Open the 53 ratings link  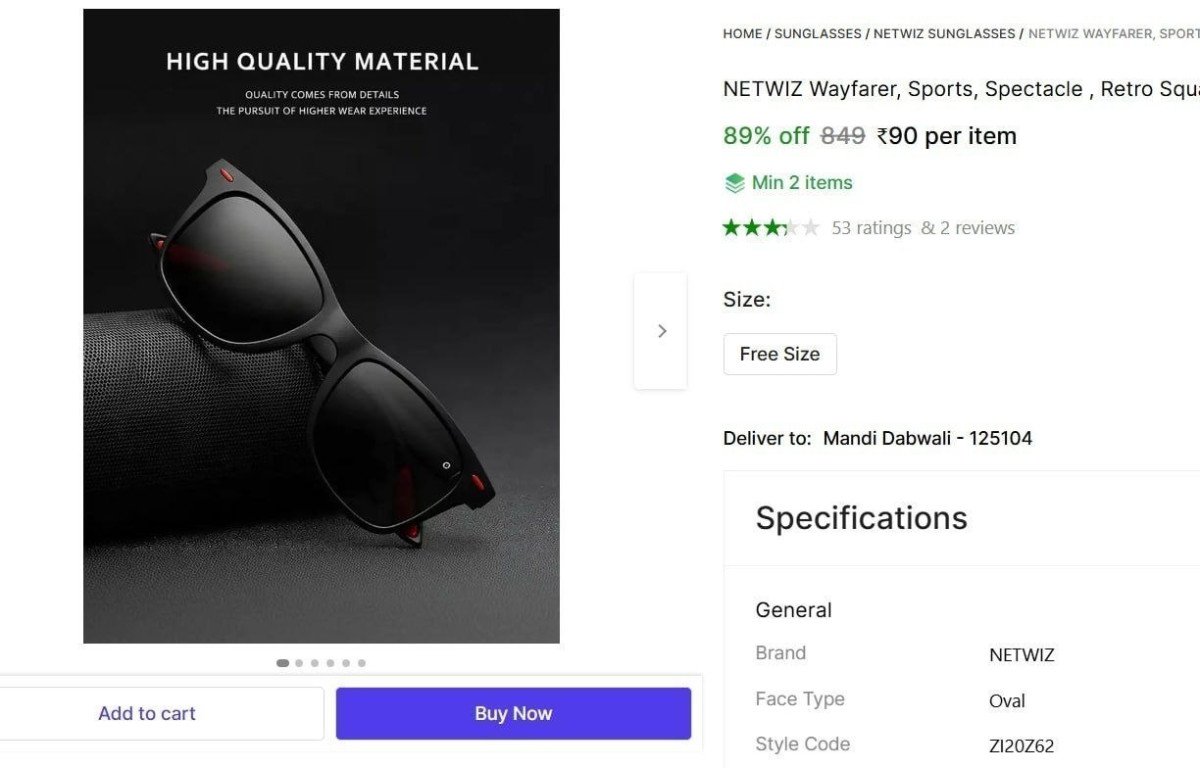[871, 228]
